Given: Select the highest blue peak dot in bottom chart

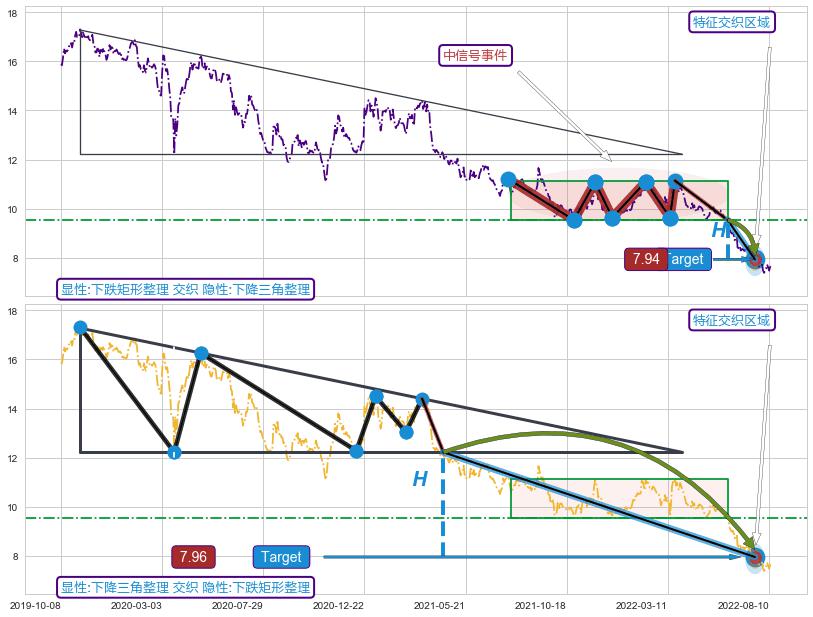Looking at the screenshot, I should click(80, 327).
